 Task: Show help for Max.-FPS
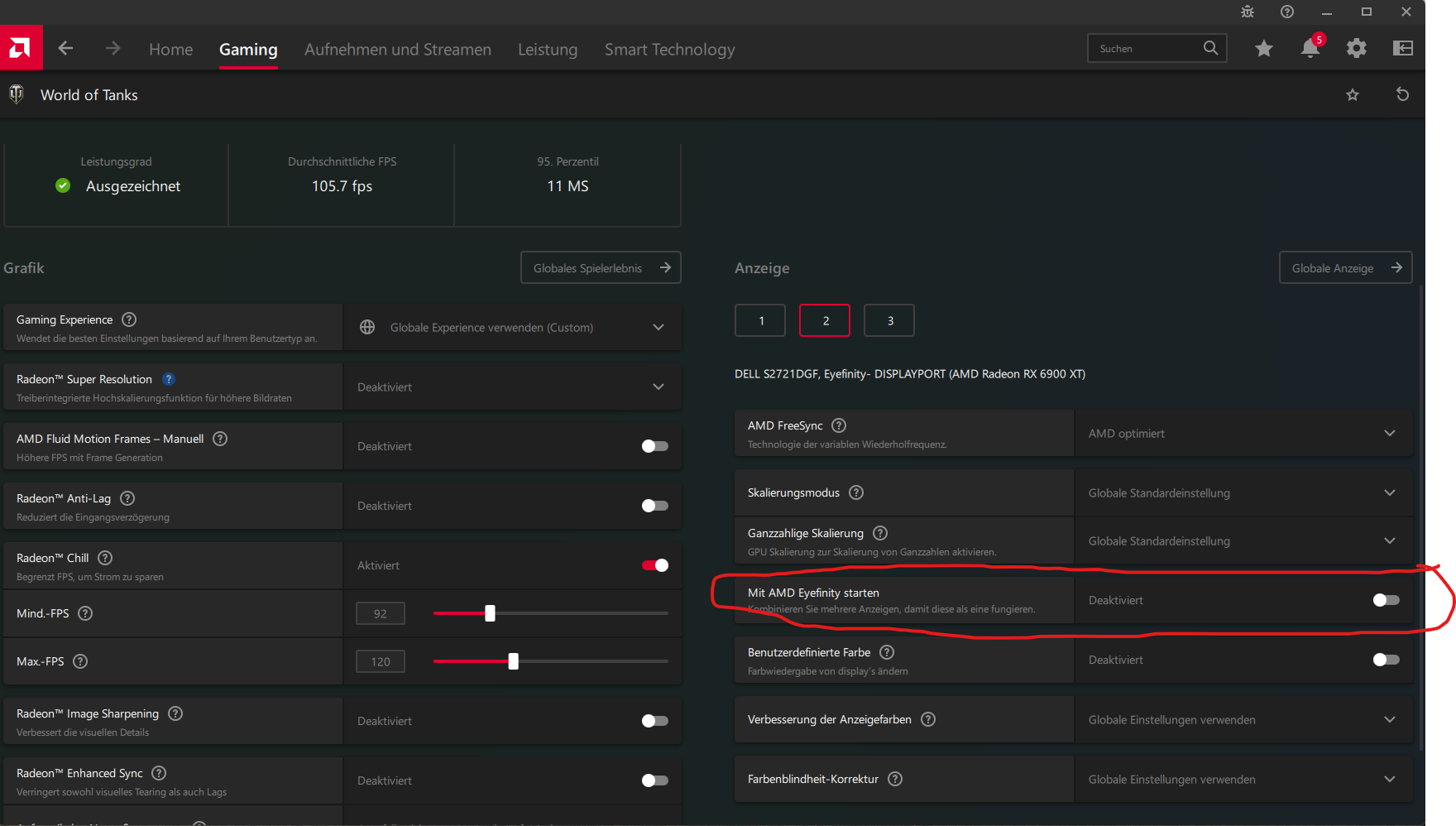tap(80, 661)
